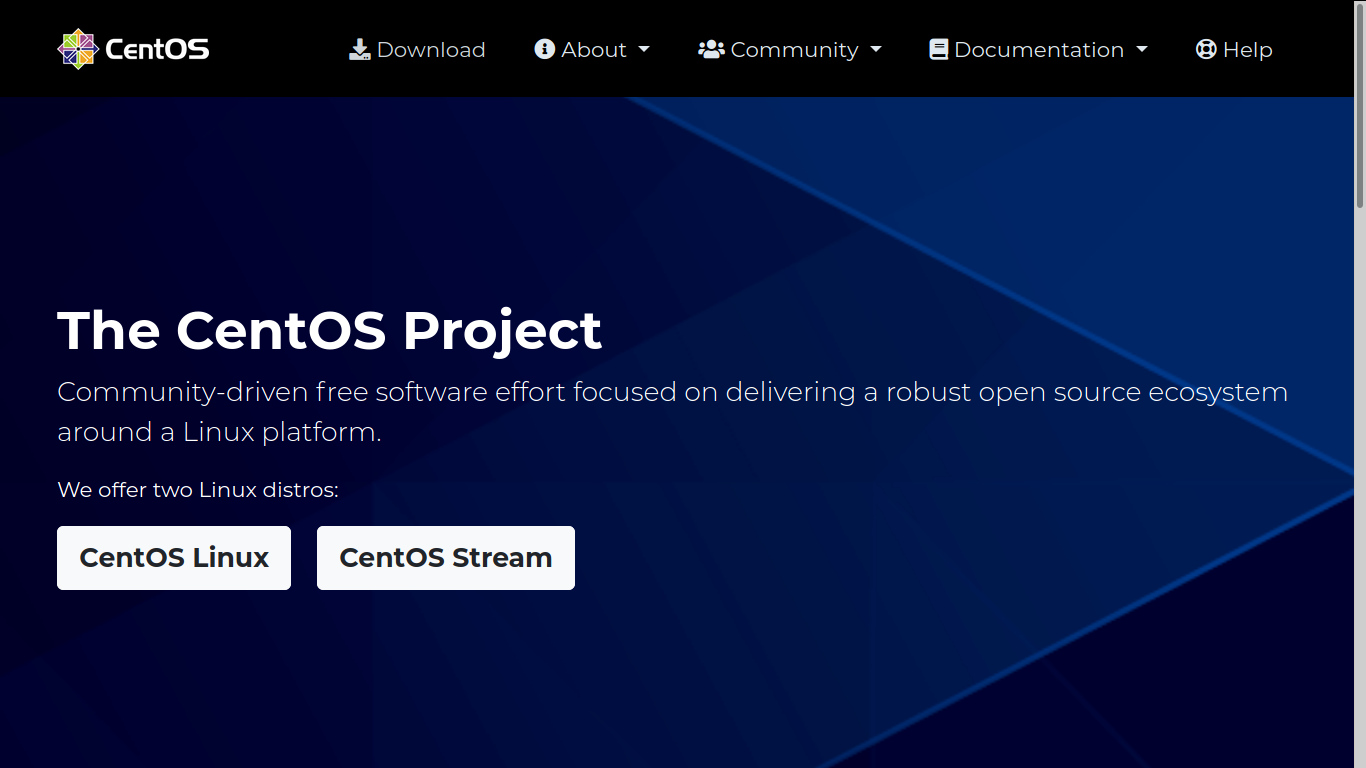Click the lifebuoy icon beside Help
This screenshot has height=768, width=1366.
tap(1206, 49)
